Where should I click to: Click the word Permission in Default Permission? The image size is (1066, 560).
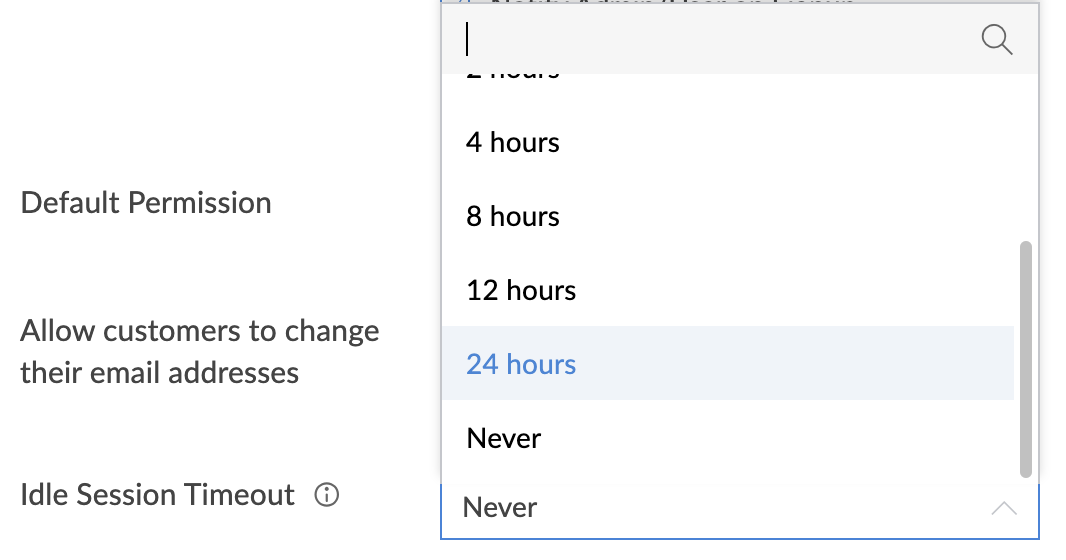point(205,203)
